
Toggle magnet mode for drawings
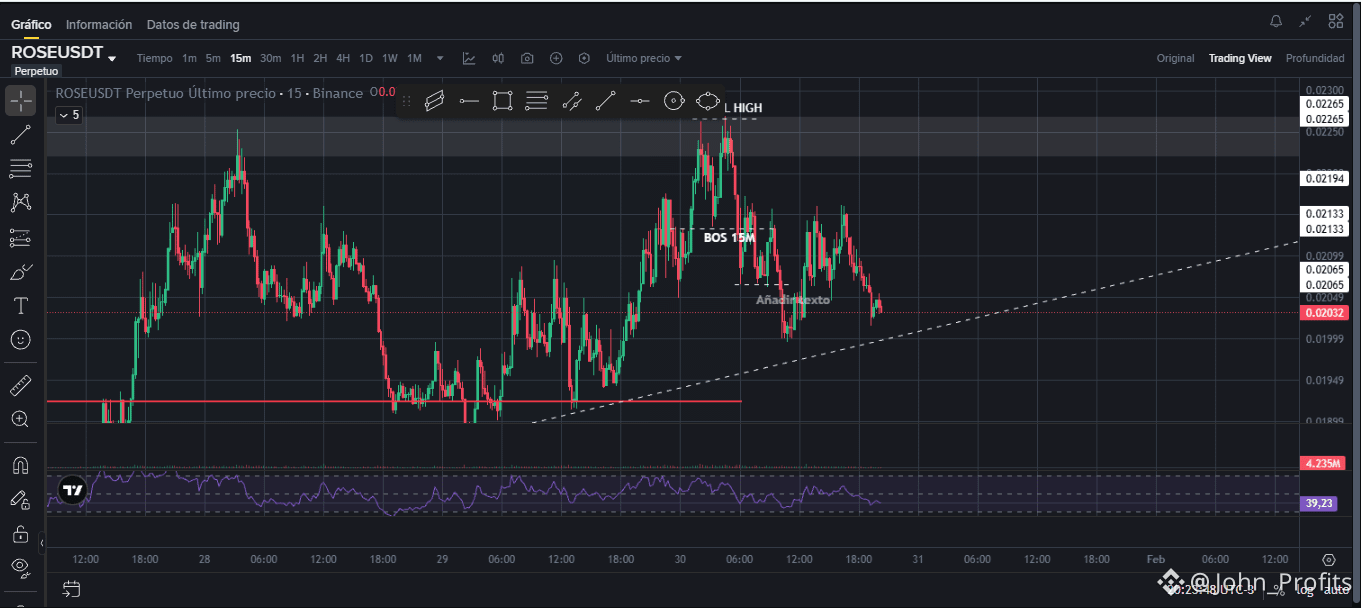tap(20, 465)
